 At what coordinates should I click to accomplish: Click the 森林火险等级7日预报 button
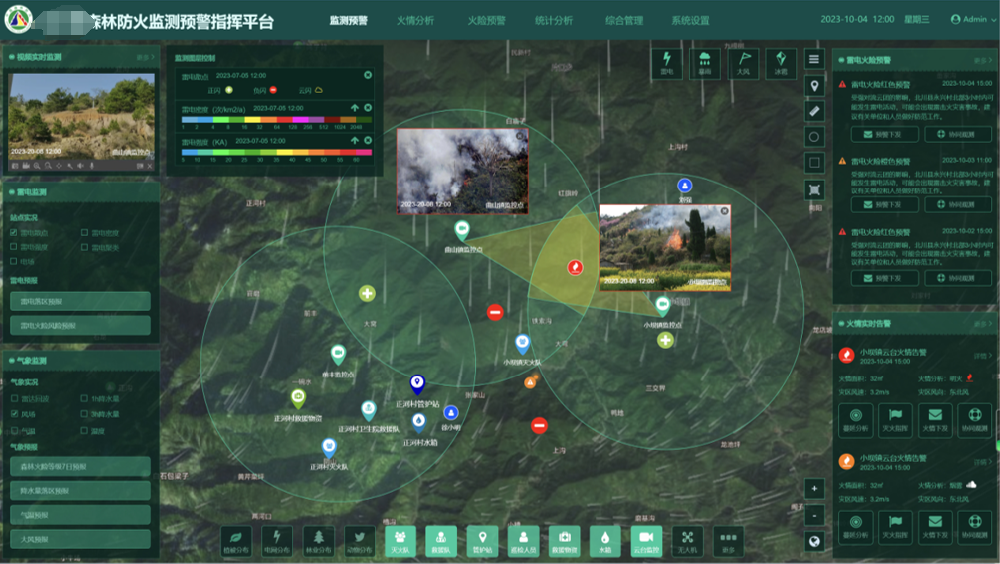[80, 467]
